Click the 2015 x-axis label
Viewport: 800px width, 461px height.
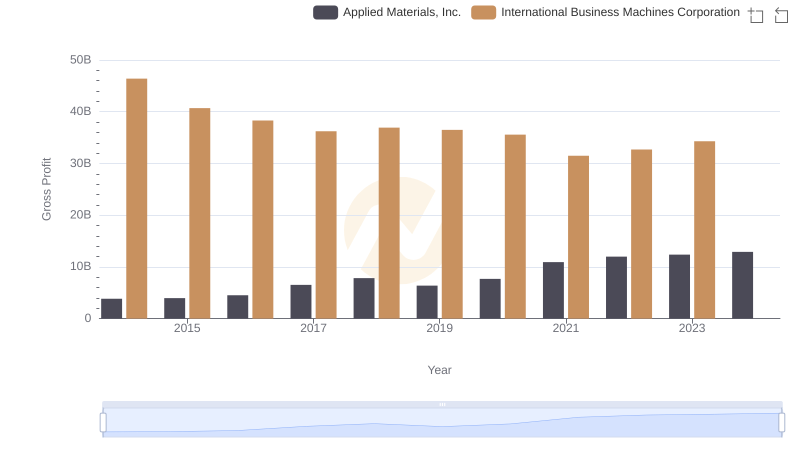187,328
